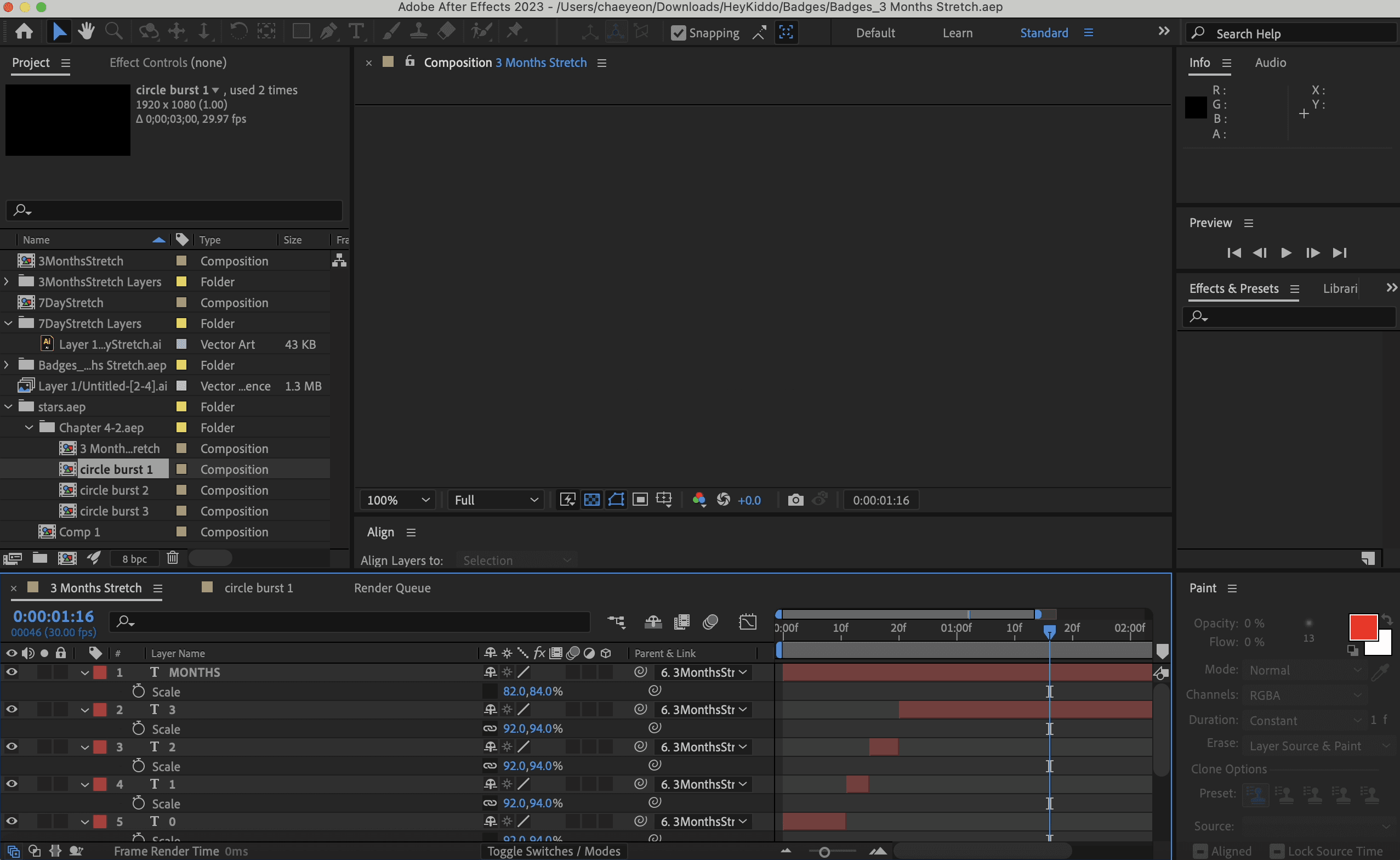Toggle the Snapping checkbox
Image resolution: width=1400 pixels, height=860 pixels.
point(678,33)
